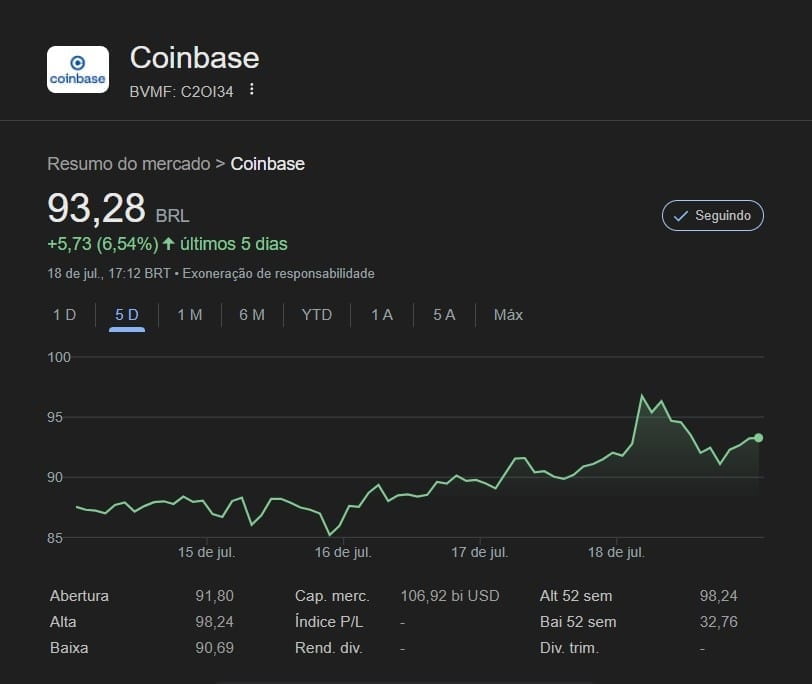Click the 15 de jul. axis label
The image size is (812, 684).
coord(207,552)
